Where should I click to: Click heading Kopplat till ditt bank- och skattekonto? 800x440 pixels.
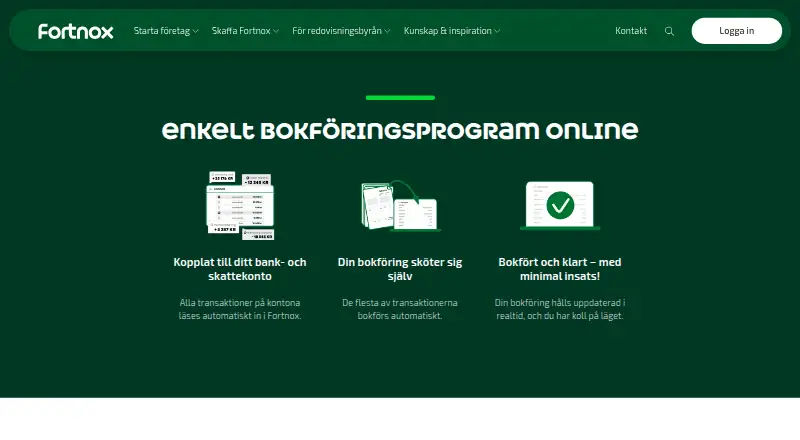[x=240, y=269]
